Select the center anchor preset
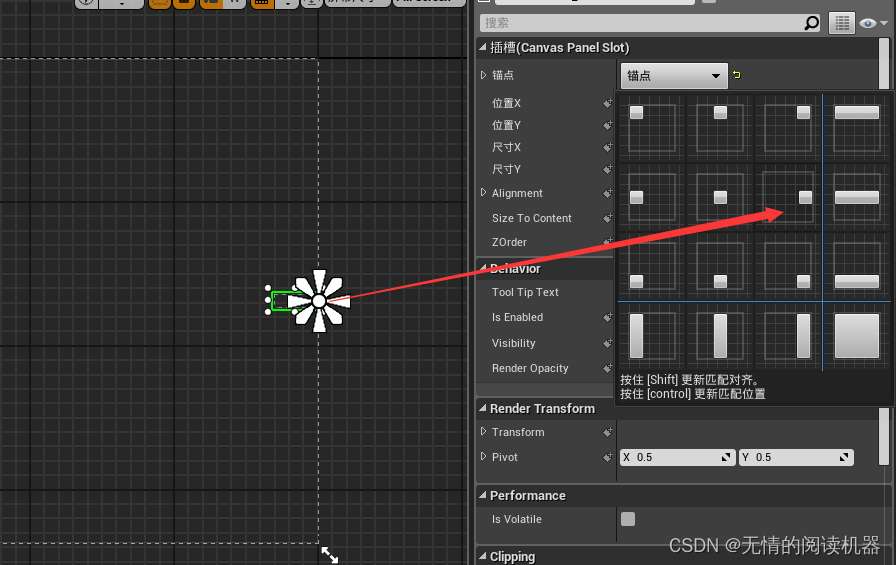The width and height of the screenshot is (896, 565). 719,196
